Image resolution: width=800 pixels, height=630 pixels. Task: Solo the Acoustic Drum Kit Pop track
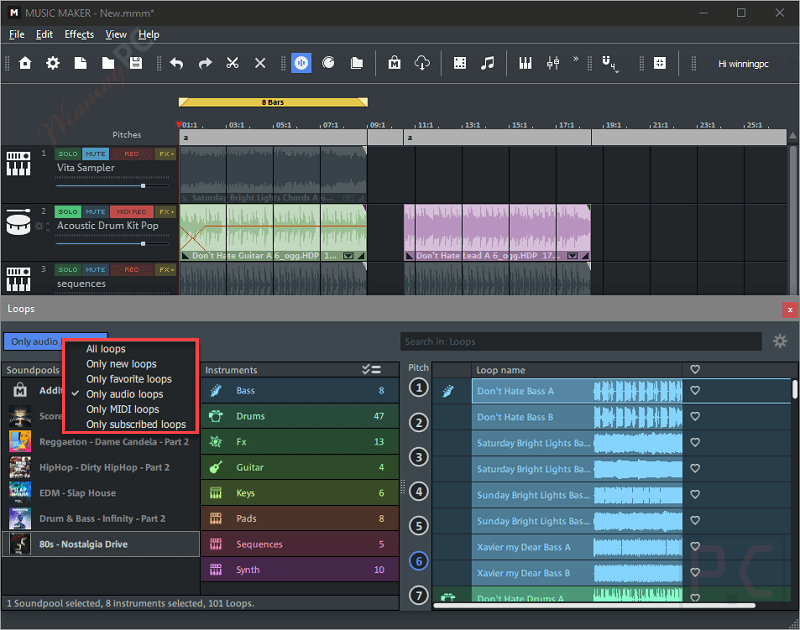click(x=68, y=212)
